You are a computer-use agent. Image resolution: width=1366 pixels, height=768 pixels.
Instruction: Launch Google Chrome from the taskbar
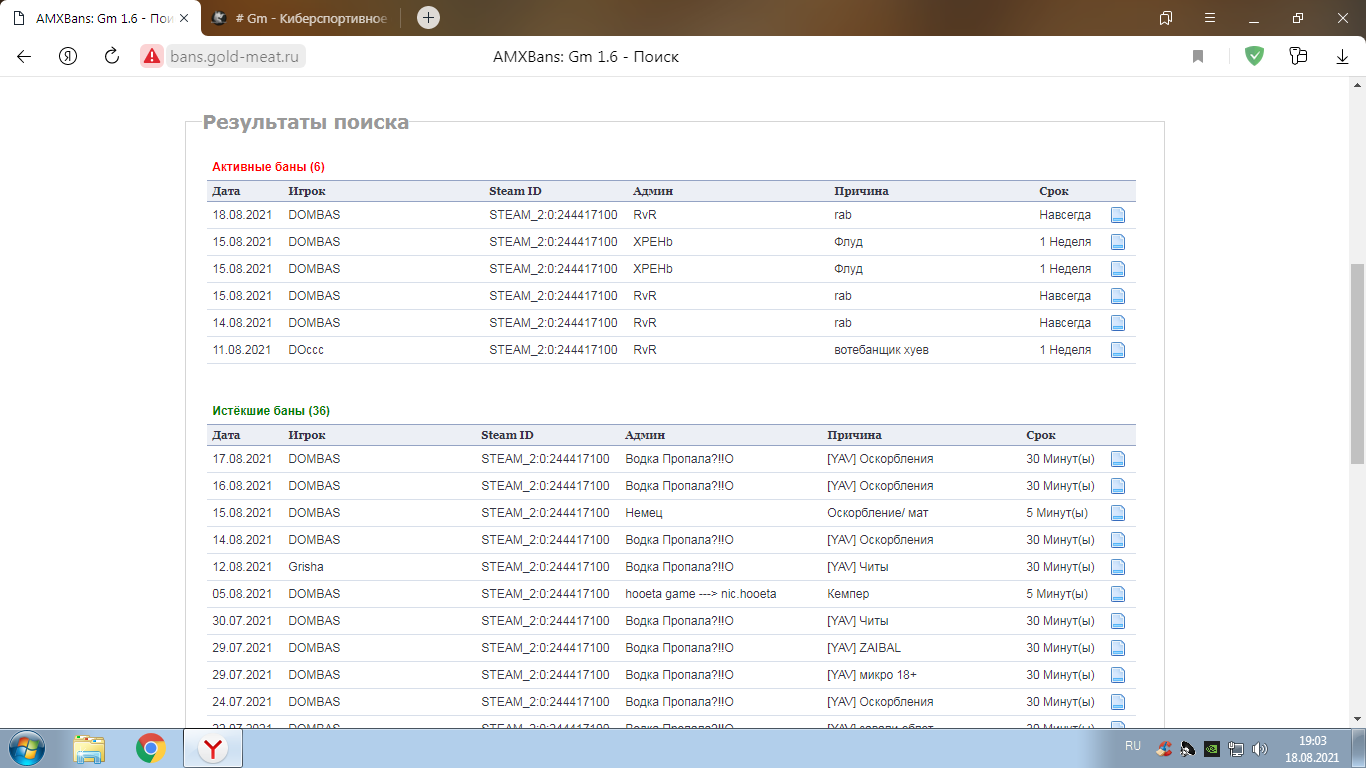(x=151, y=748)
